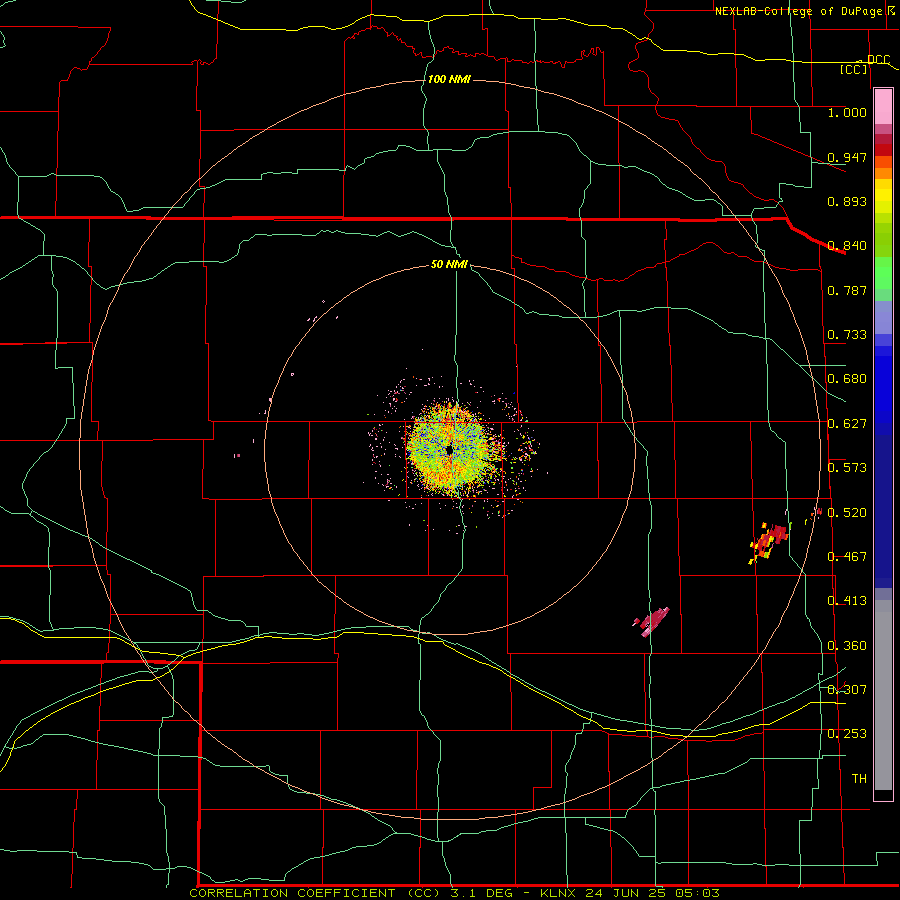900x900 pixels.
Task: Select the 0.733 scale value
Action: click(x=847, y=335)
